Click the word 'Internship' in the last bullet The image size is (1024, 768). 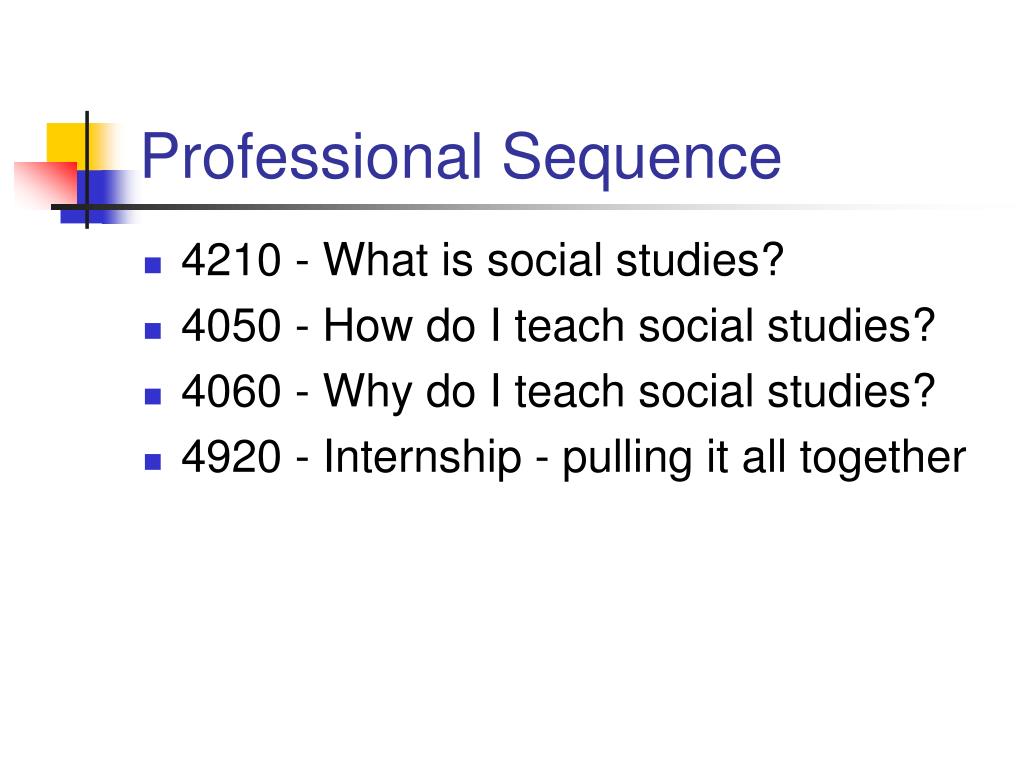coord(423,458)
